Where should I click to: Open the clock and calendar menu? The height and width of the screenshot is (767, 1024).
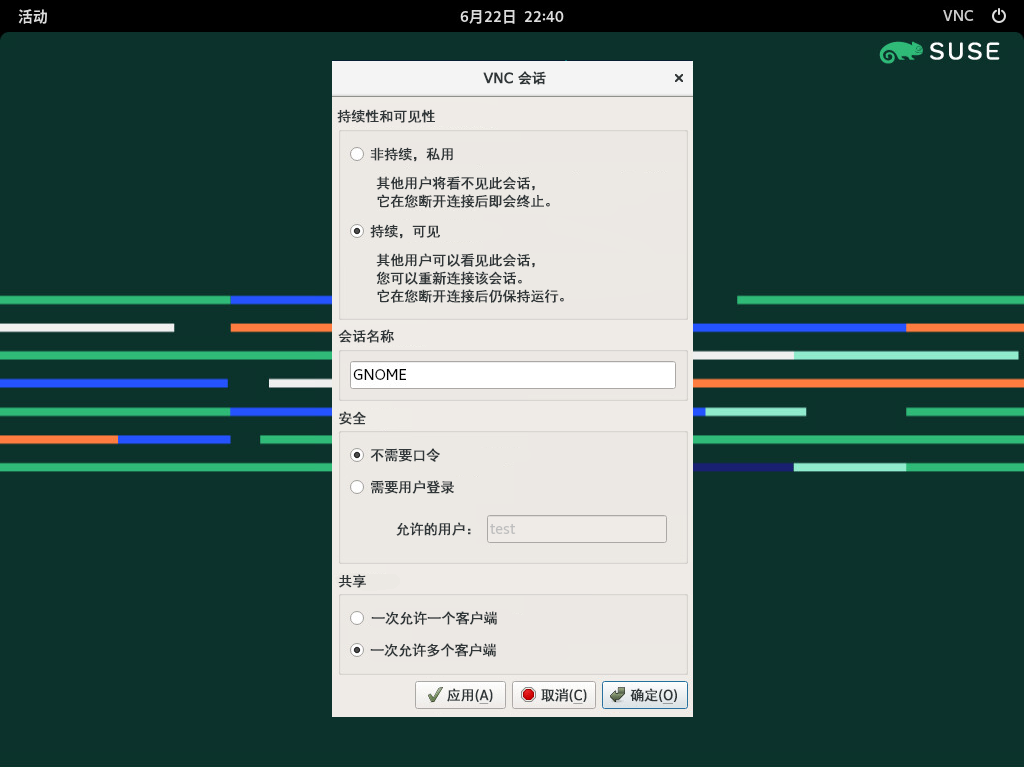[x=511, y=16]
